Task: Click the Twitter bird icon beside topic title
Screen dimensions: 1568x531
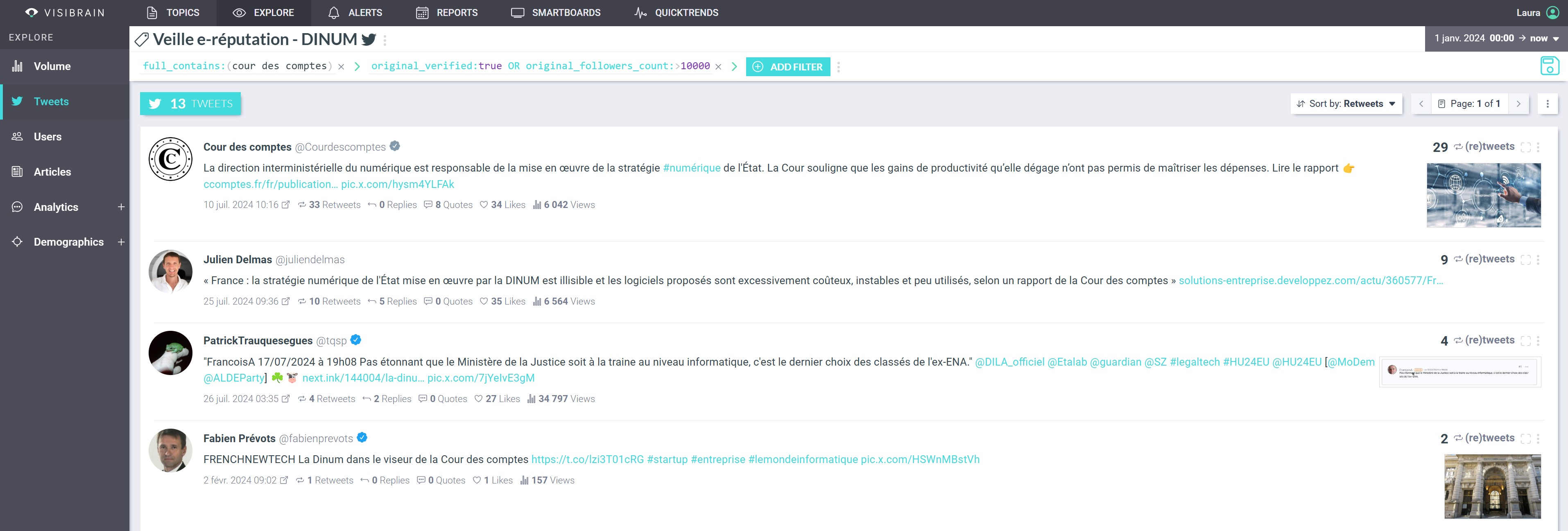Action: 368,40
